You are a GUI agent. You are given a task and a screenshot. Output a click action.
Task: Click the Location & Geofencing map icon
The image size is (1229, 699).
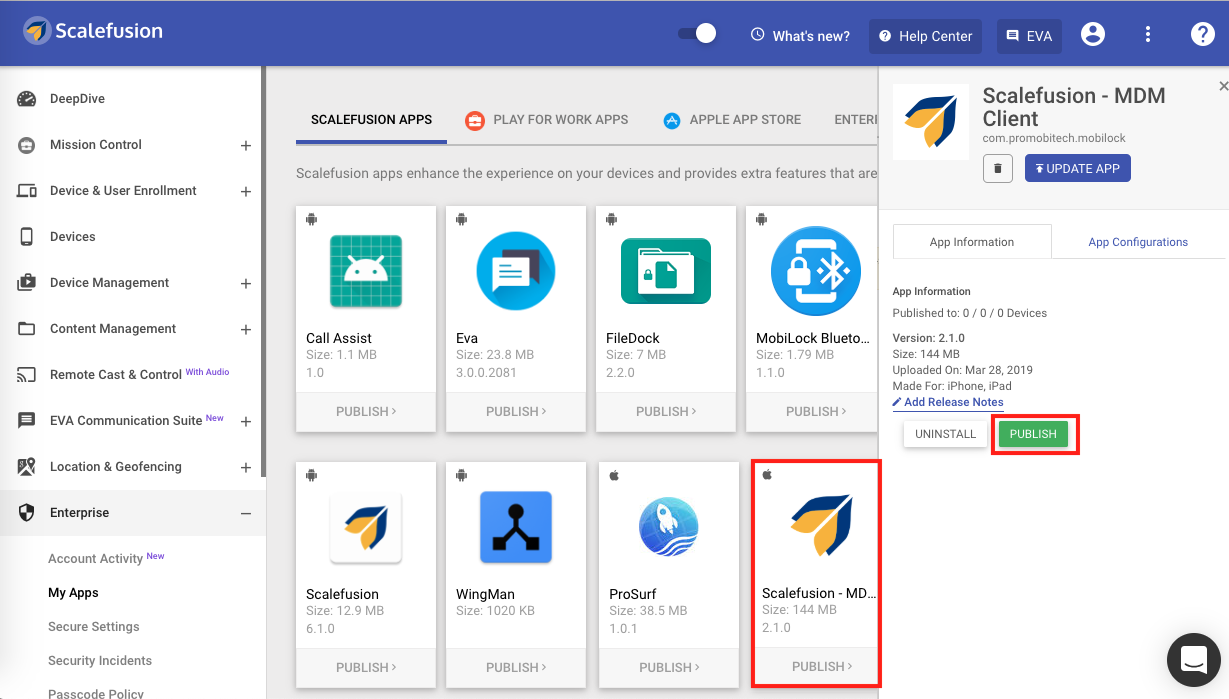click(x=27, y=467)
